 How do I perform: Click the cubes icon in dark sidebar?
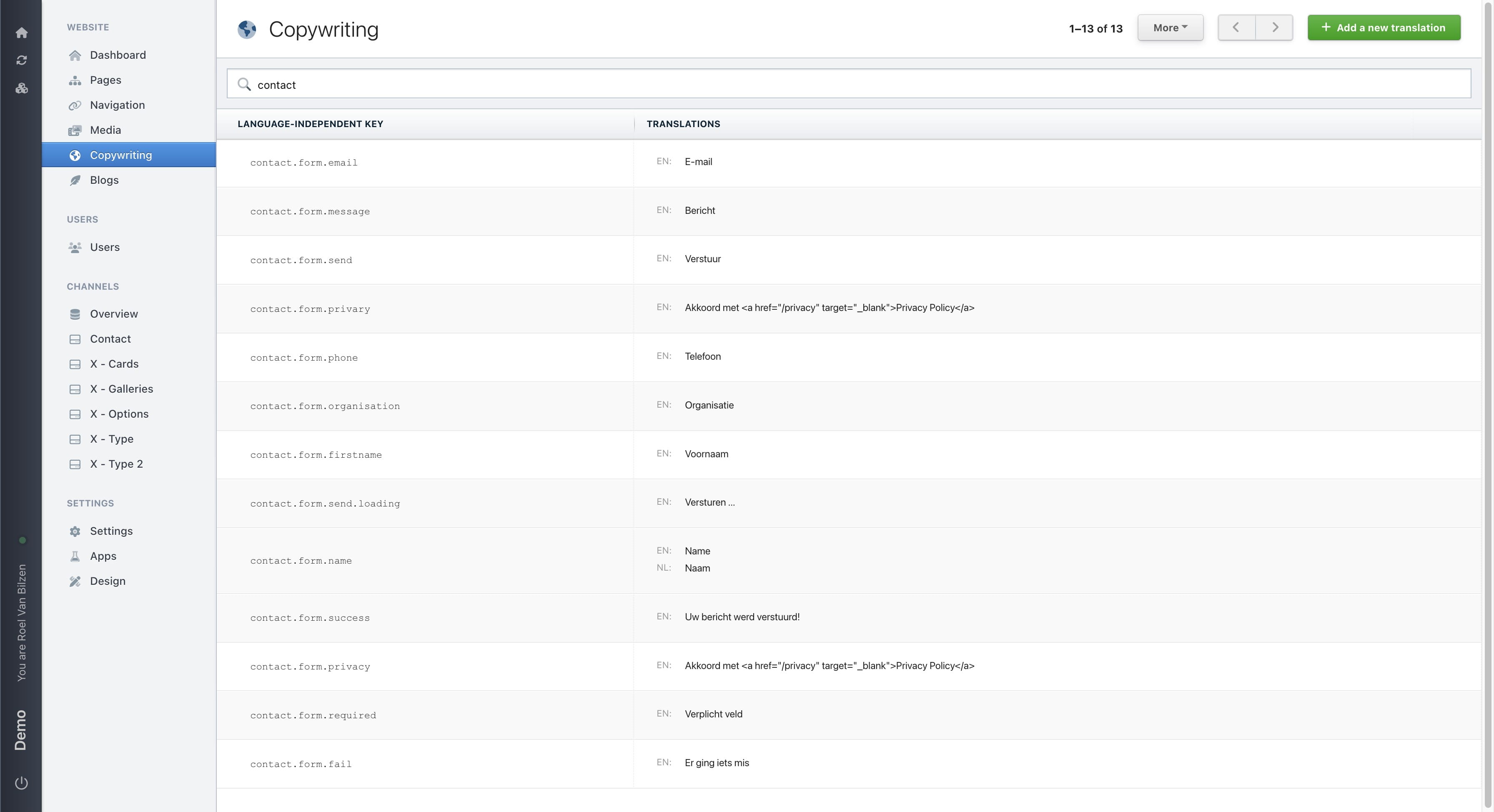click(21, 88)
